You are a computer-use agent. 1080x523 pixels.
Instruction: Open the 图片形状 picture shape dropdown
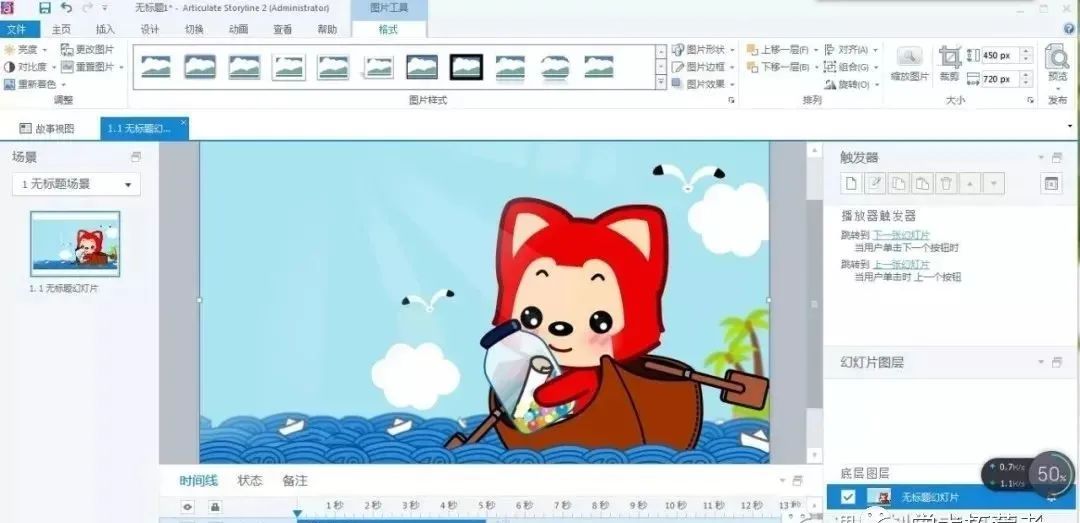pos(703,50)
